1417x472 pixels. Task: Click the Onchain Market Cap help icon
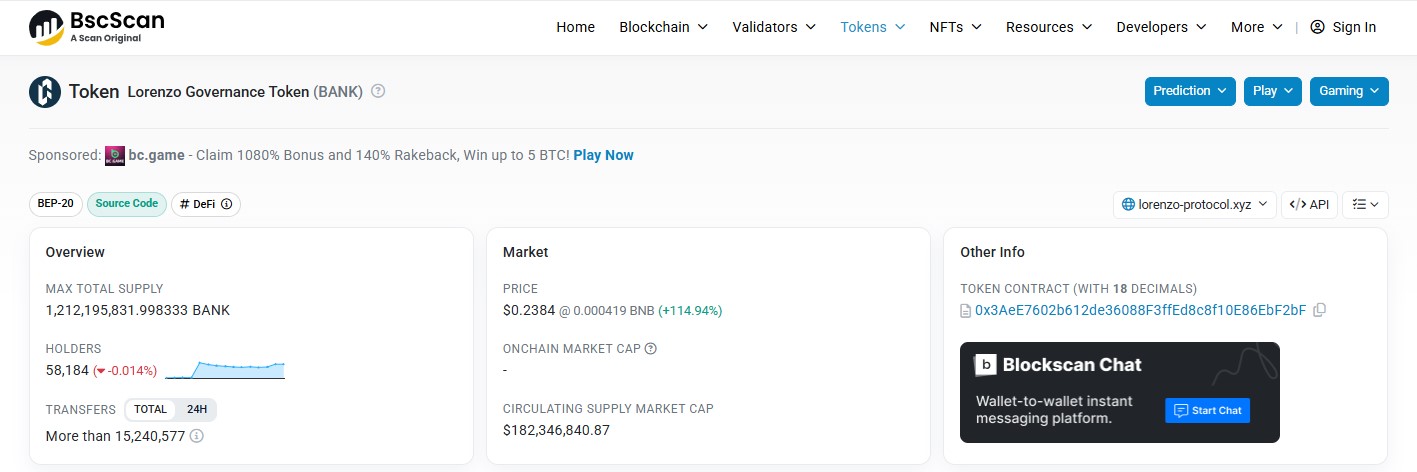[651, 349]
